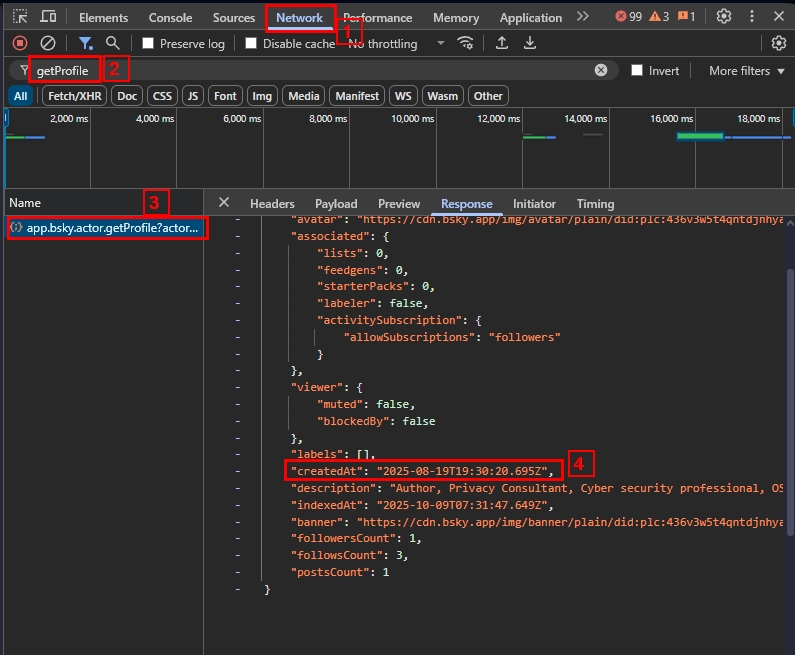The width and height of the screenshot is (795, 655).
Task: Stop recording network log
Action: 19,44
